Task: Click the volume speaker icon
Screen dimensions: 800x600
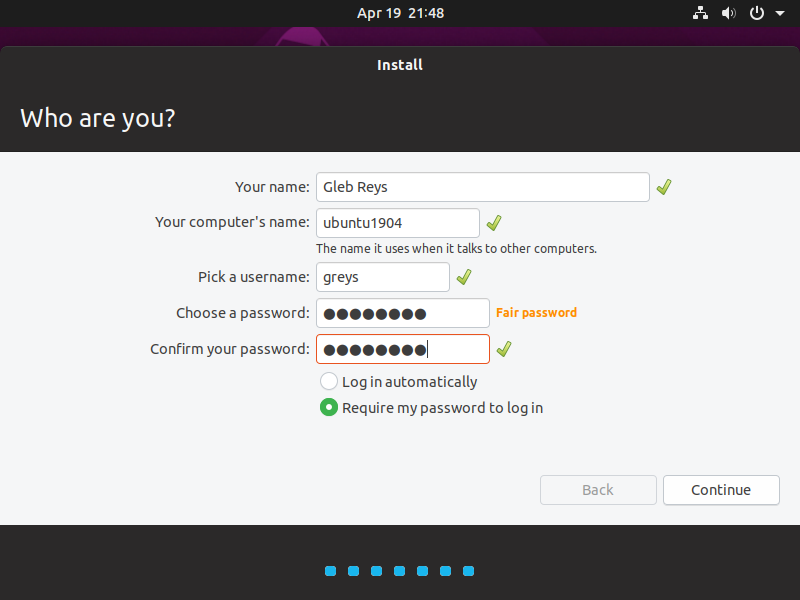Action: coord(728,13)
